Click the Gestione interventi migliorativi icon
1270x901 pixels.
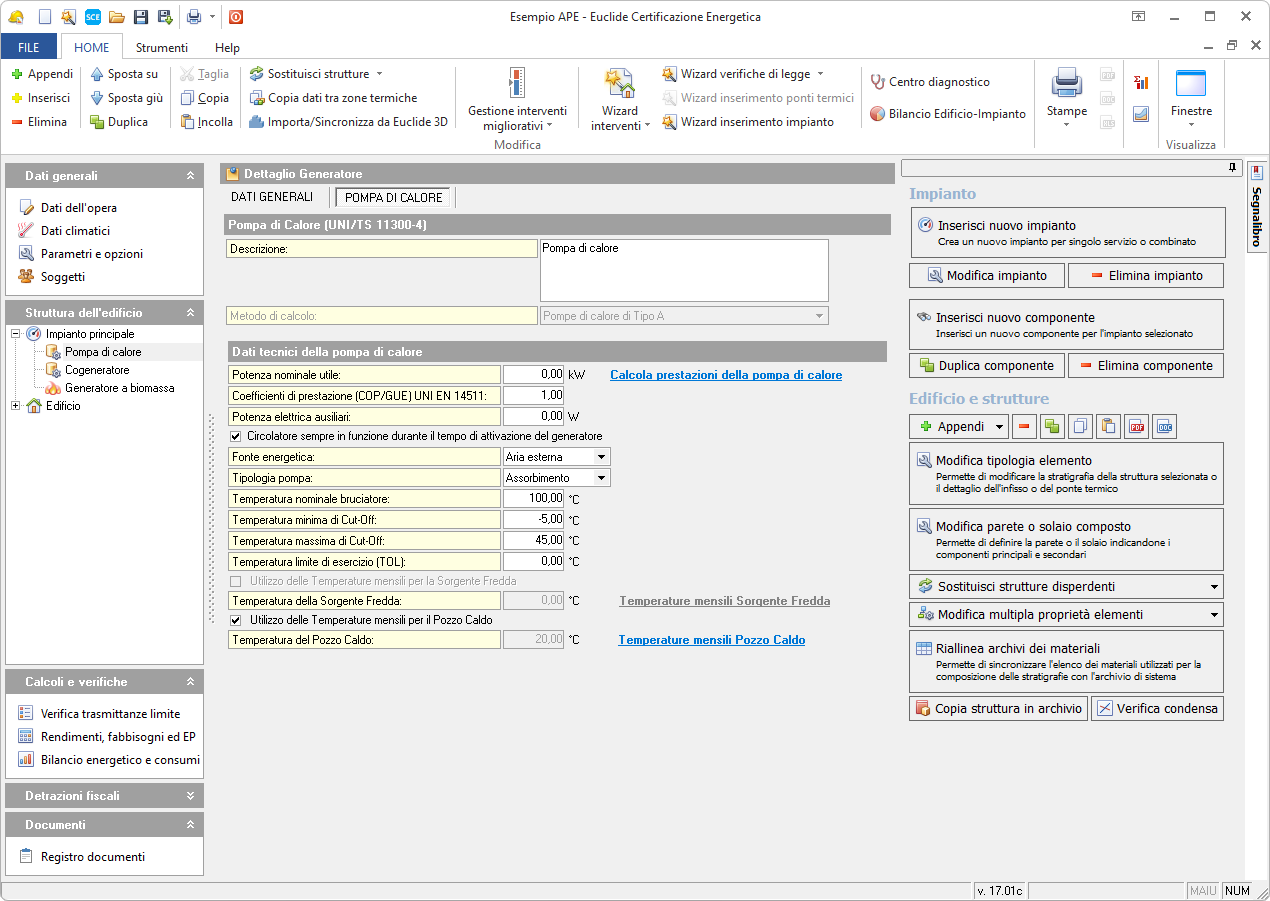click(x=516, y=84)
